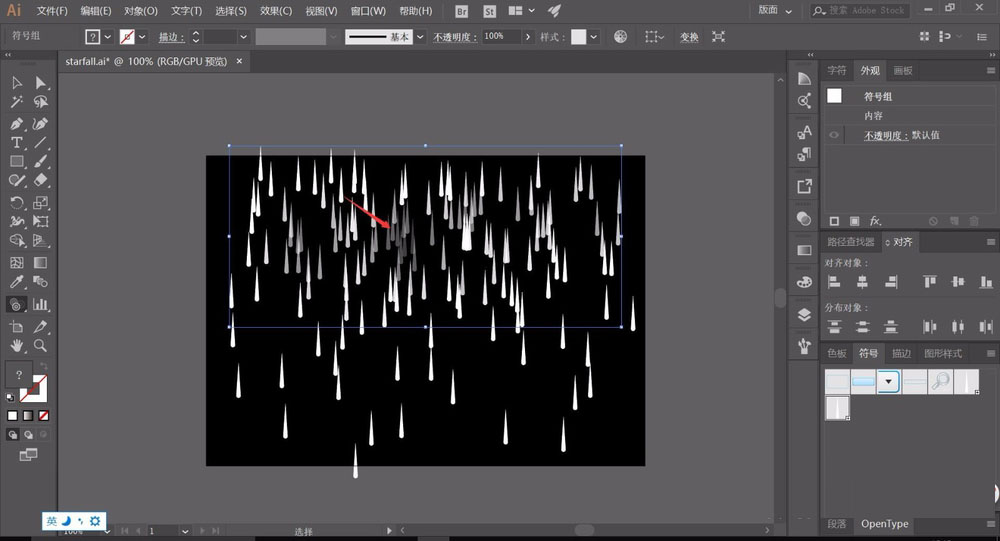
Task: Select the Symbol Sprayer tool
Action: pos(17,305)
